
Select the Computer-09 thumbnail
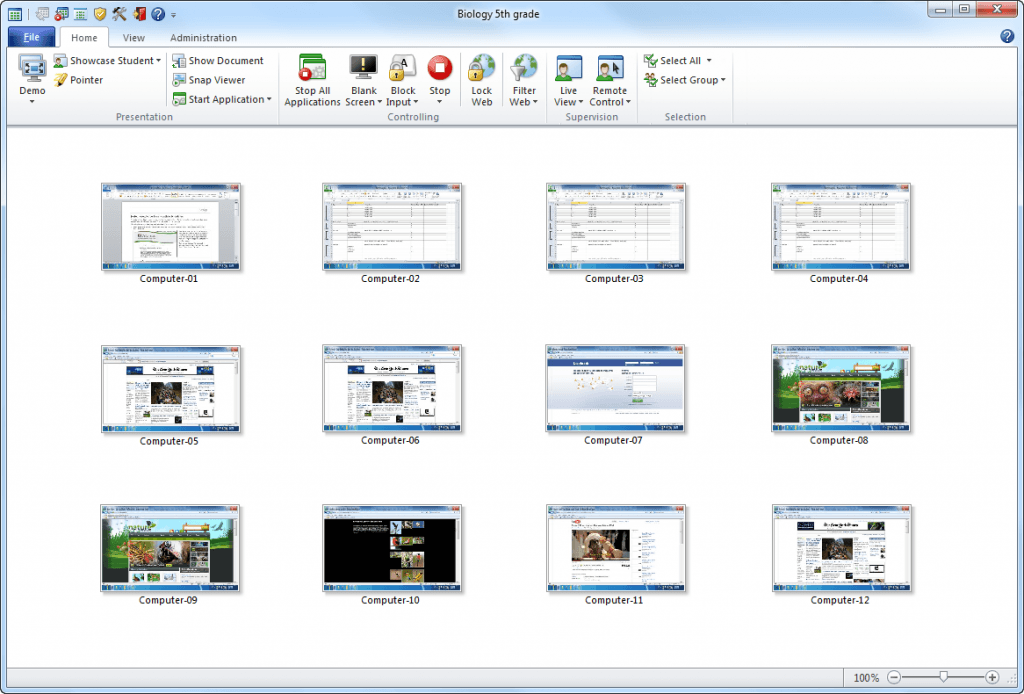point(170,548)
